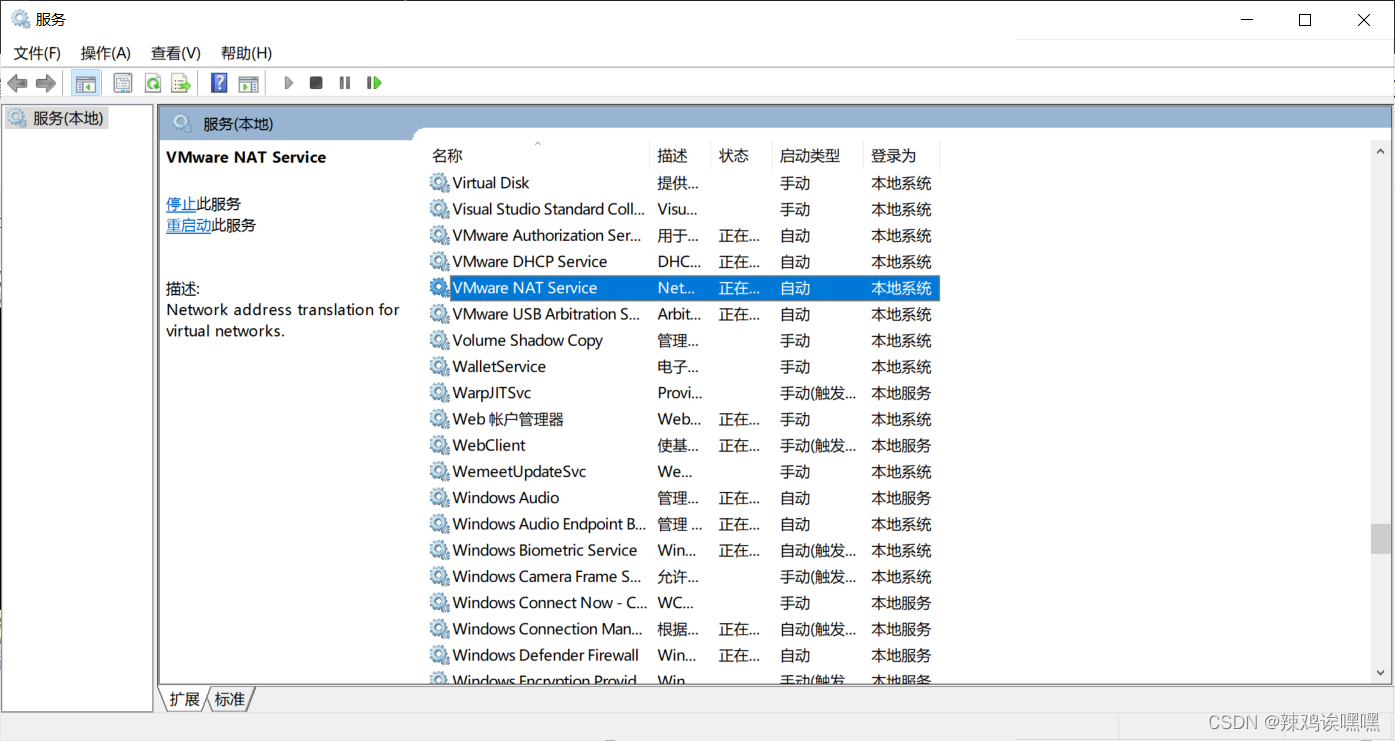
Task: Click the gear icon beside Windows Defender Firewall
Action: coord(439,655)
